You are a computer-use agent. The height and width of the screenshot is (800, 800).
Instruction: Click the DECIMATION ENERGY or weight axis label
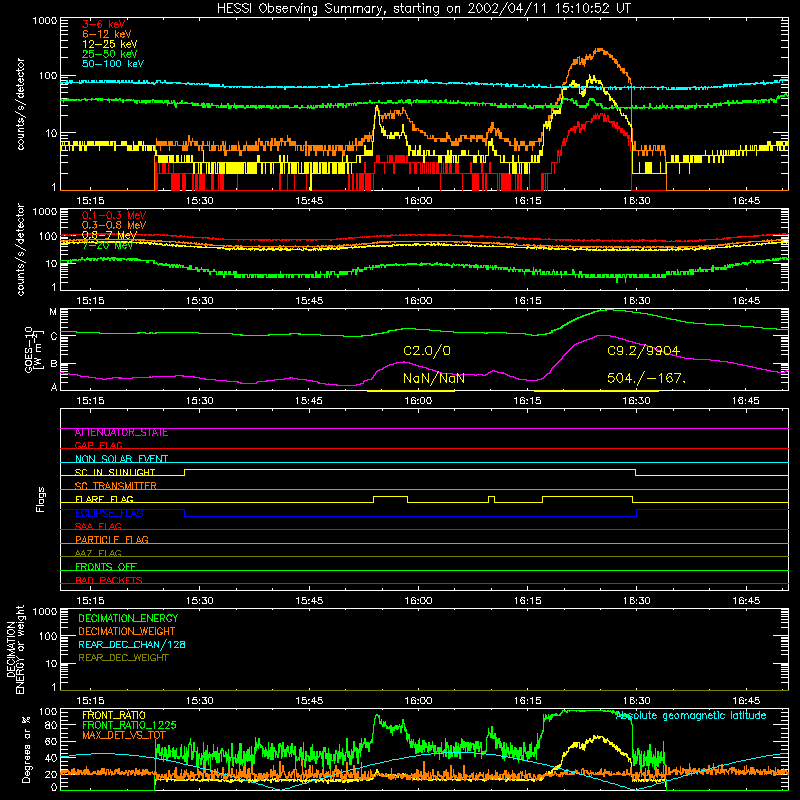[15, 649]
